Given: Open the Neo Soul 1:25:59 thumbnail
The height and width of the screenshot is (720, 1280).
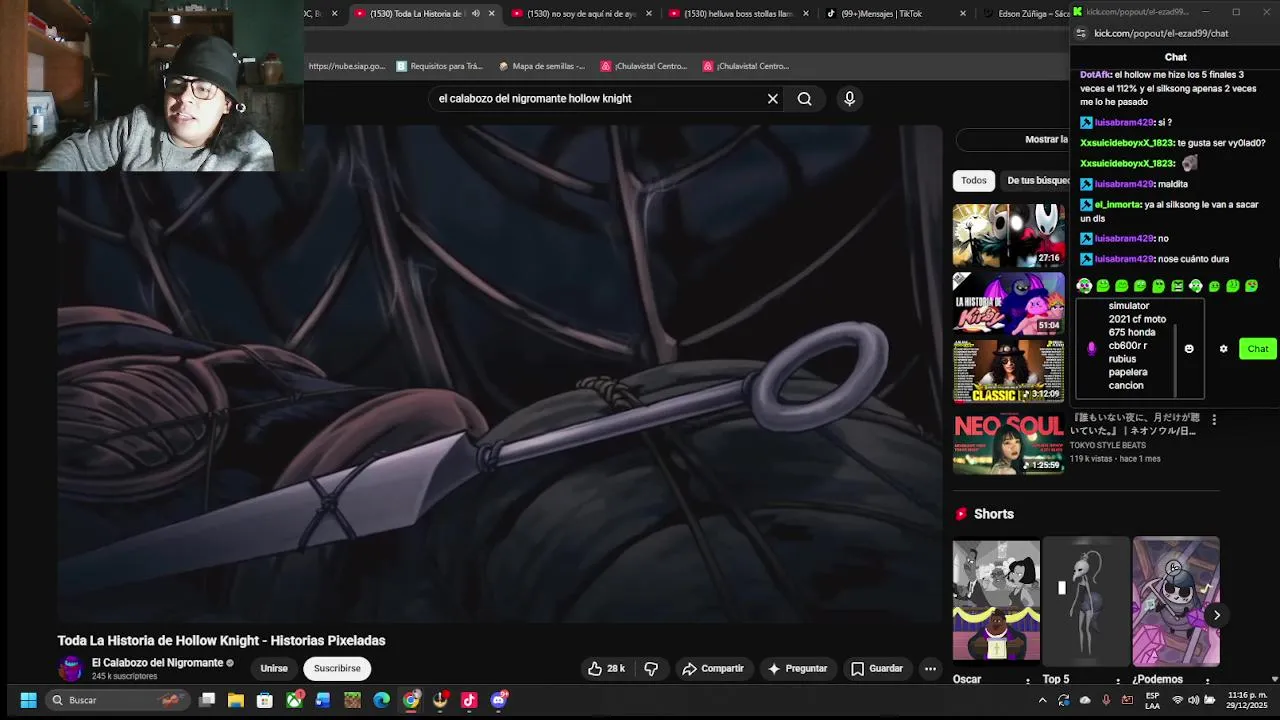Looking at the screenshot, I should tap(1008, 443).
